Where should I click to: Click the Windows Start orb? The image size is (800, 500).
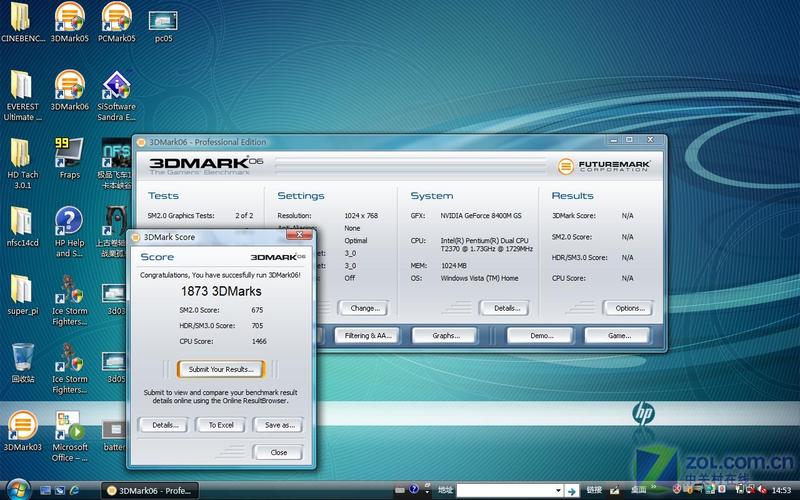coord(18,490)
